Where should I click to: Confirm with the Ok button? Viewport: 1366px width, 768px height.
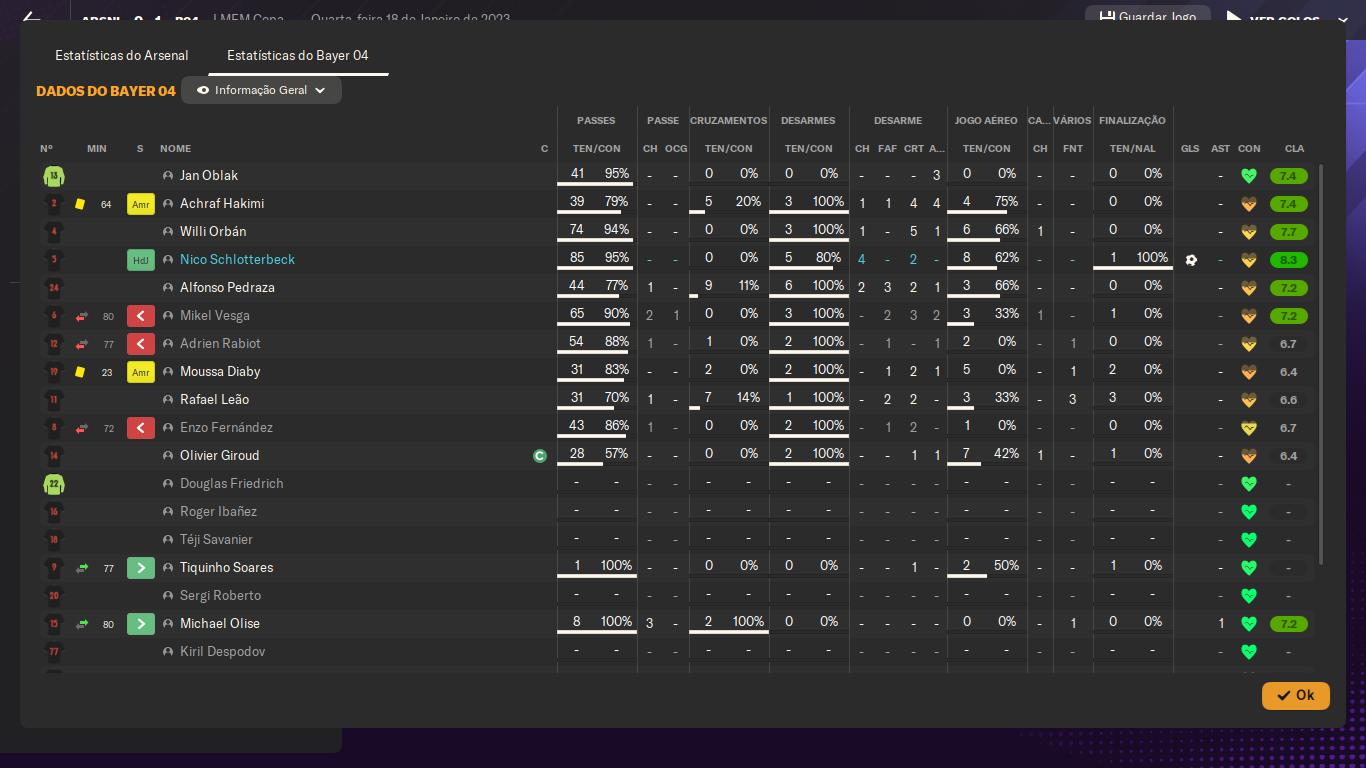pos(1296,695)
